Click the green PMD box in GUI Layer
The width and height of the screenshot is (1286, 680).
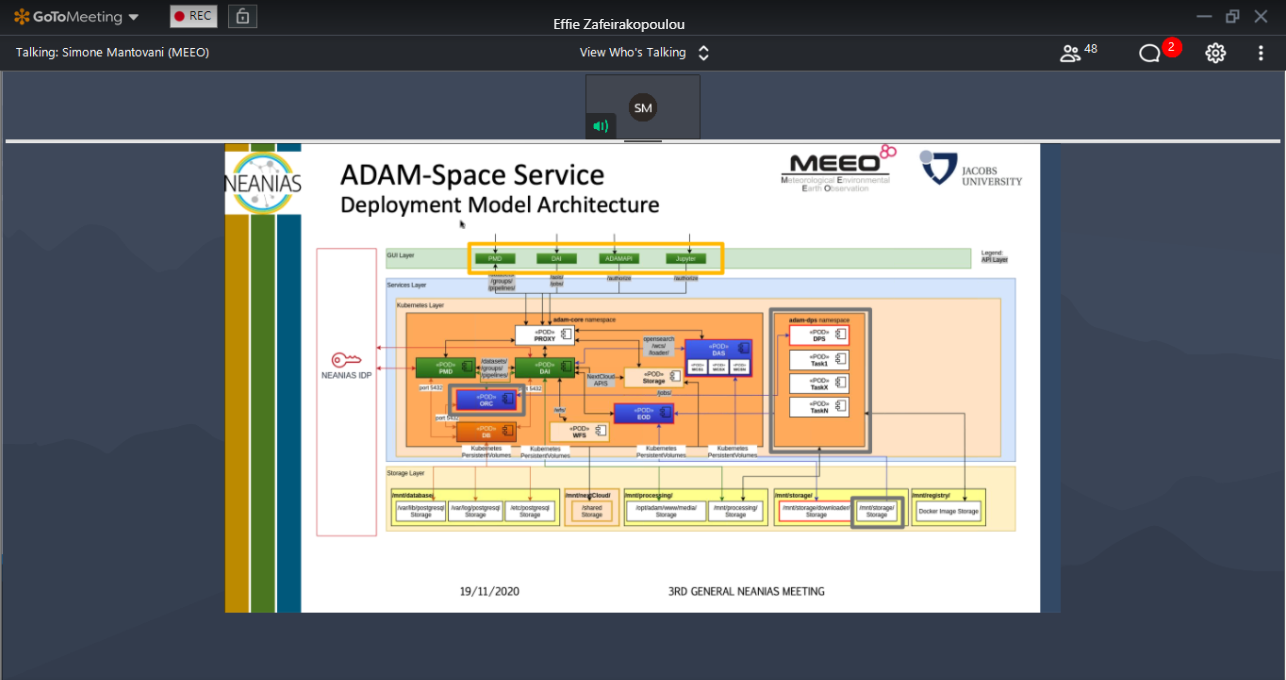click(x=495, y=259)
